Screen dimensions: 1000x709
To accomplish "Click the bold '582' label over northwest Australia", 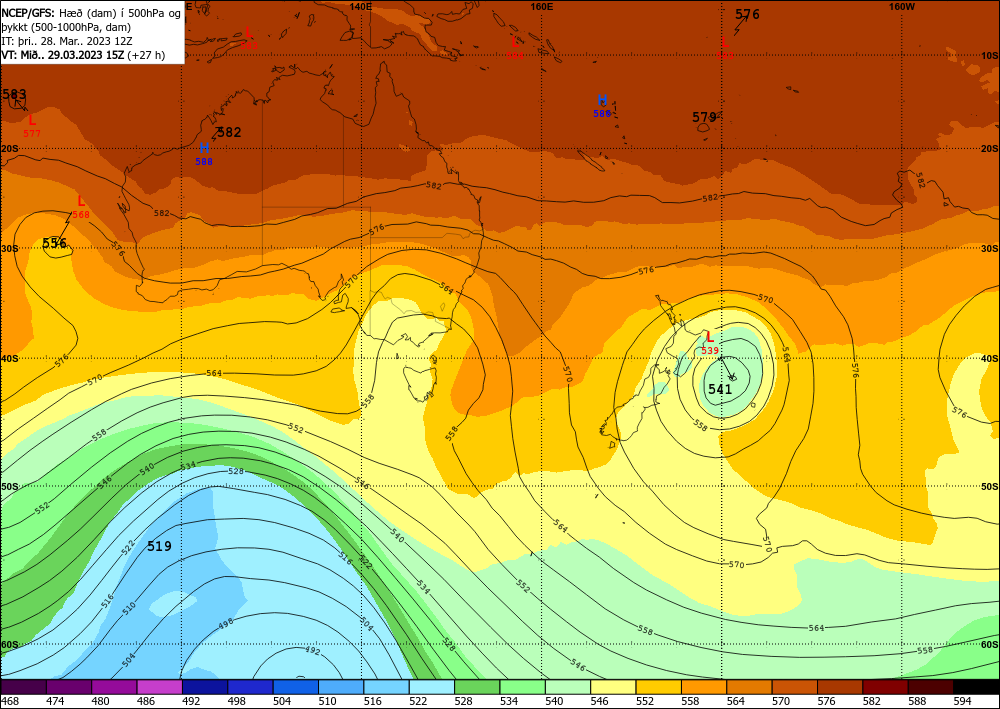I will [229, 133].
